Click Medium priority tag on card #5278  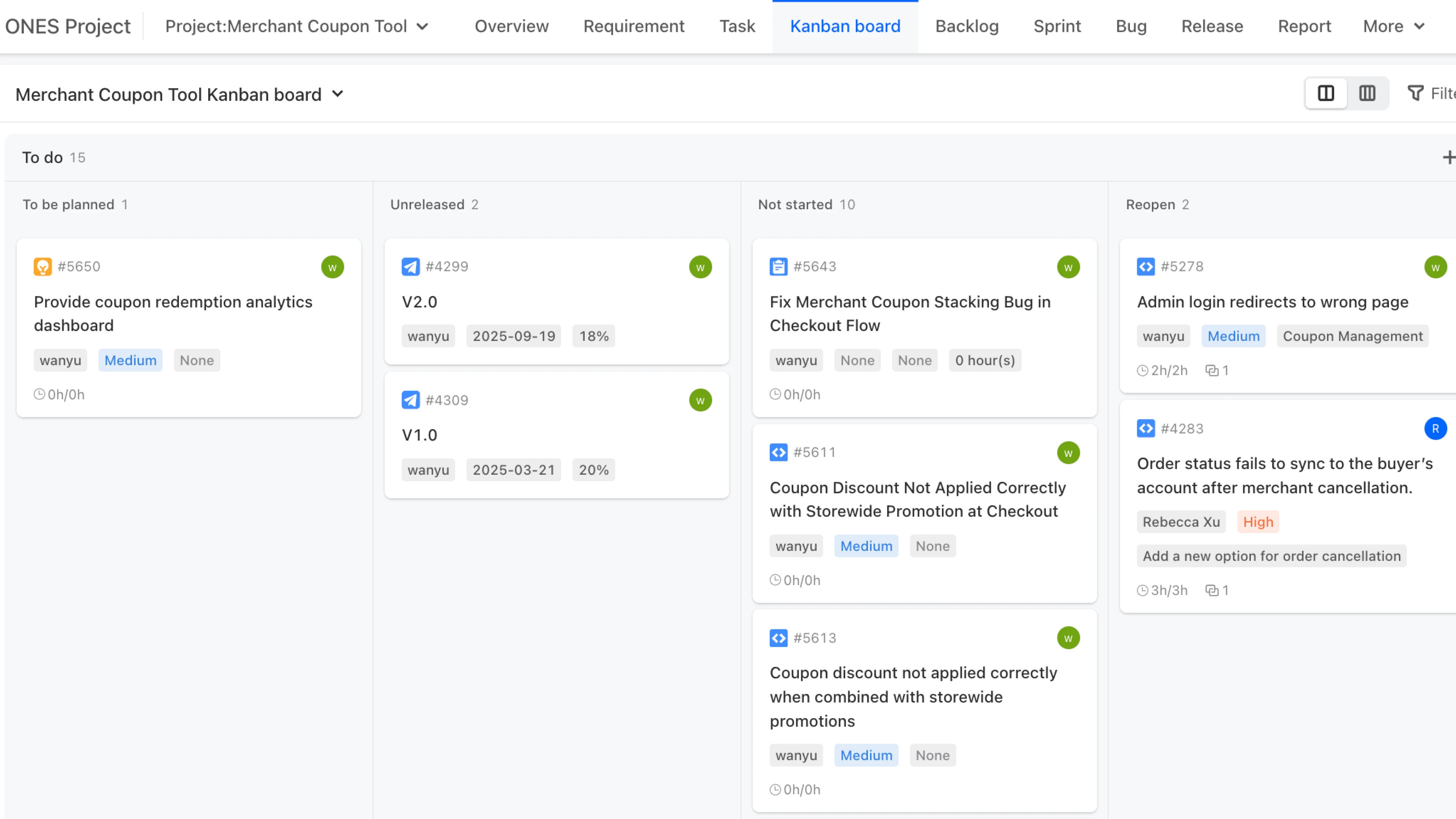point(1233,336)
